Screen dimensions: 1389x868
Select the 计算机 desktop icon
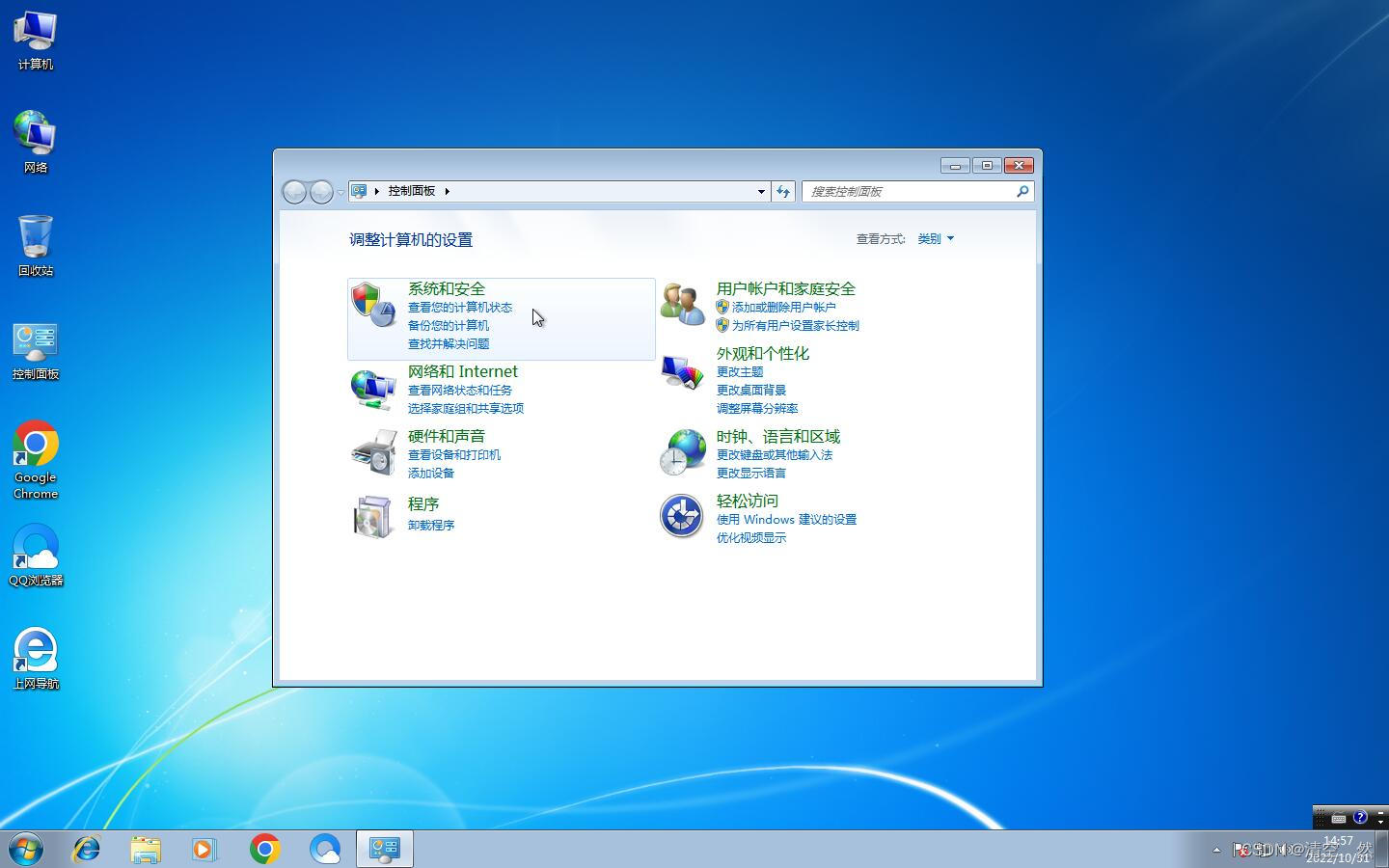36,41
